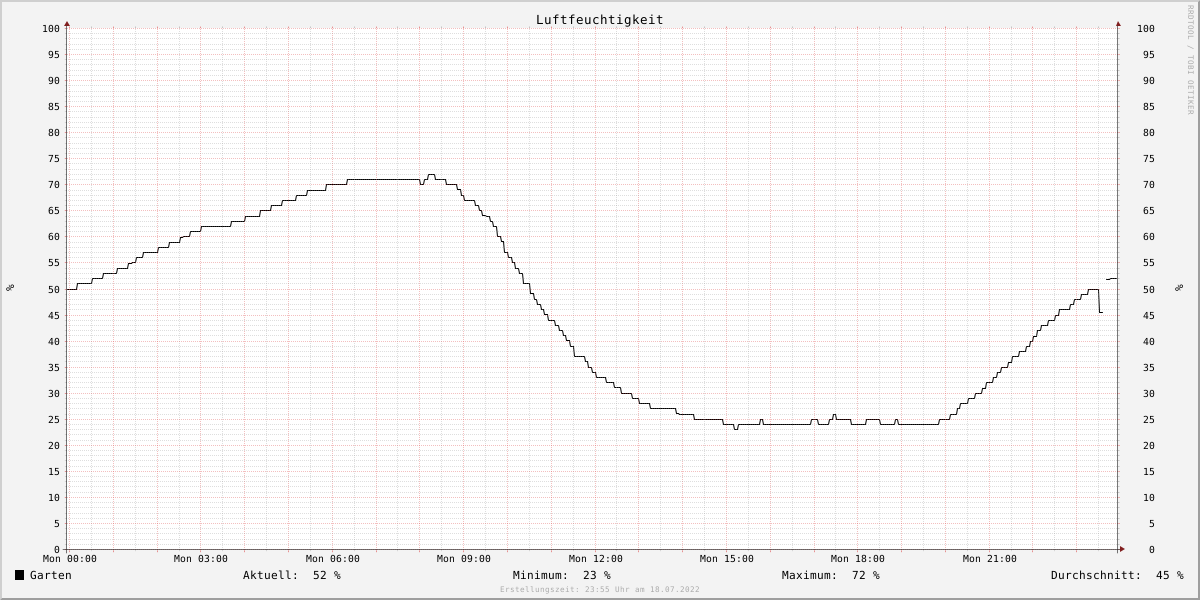Click the % unit label on right axis
This screenshot has width=1200, height=600.
[1179, 288]
